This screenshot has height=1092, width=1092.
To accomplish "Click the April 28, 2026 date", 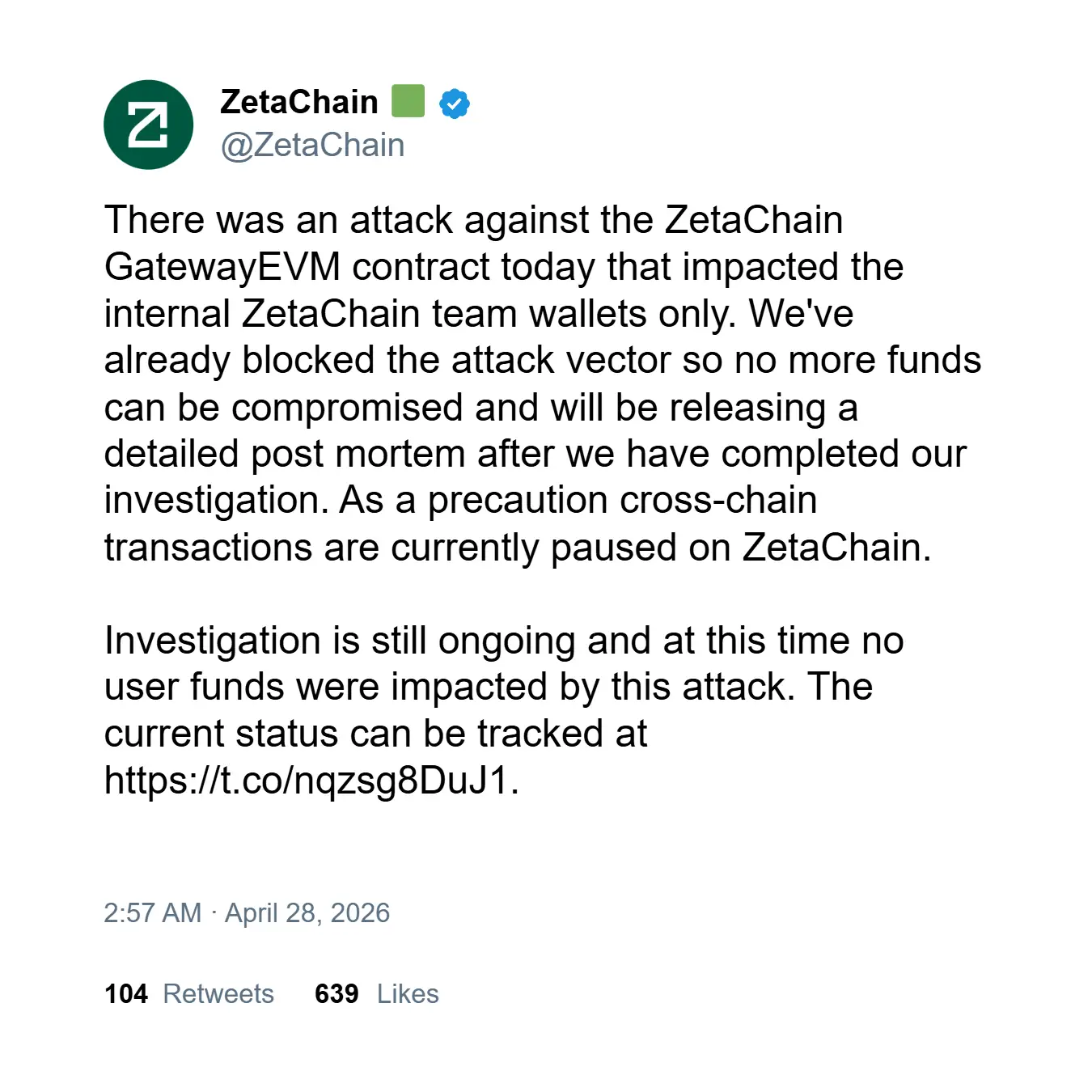I will pos(307,913).
